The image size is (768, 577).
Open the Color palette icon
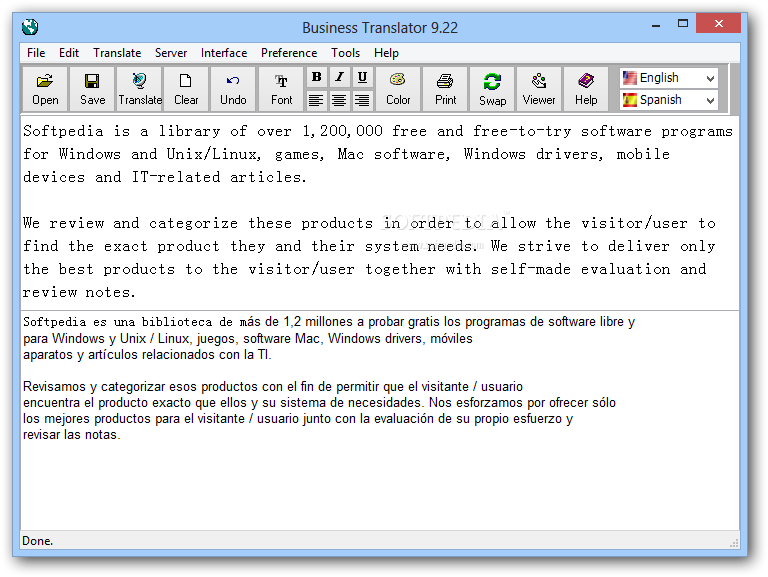pos(398,89)
